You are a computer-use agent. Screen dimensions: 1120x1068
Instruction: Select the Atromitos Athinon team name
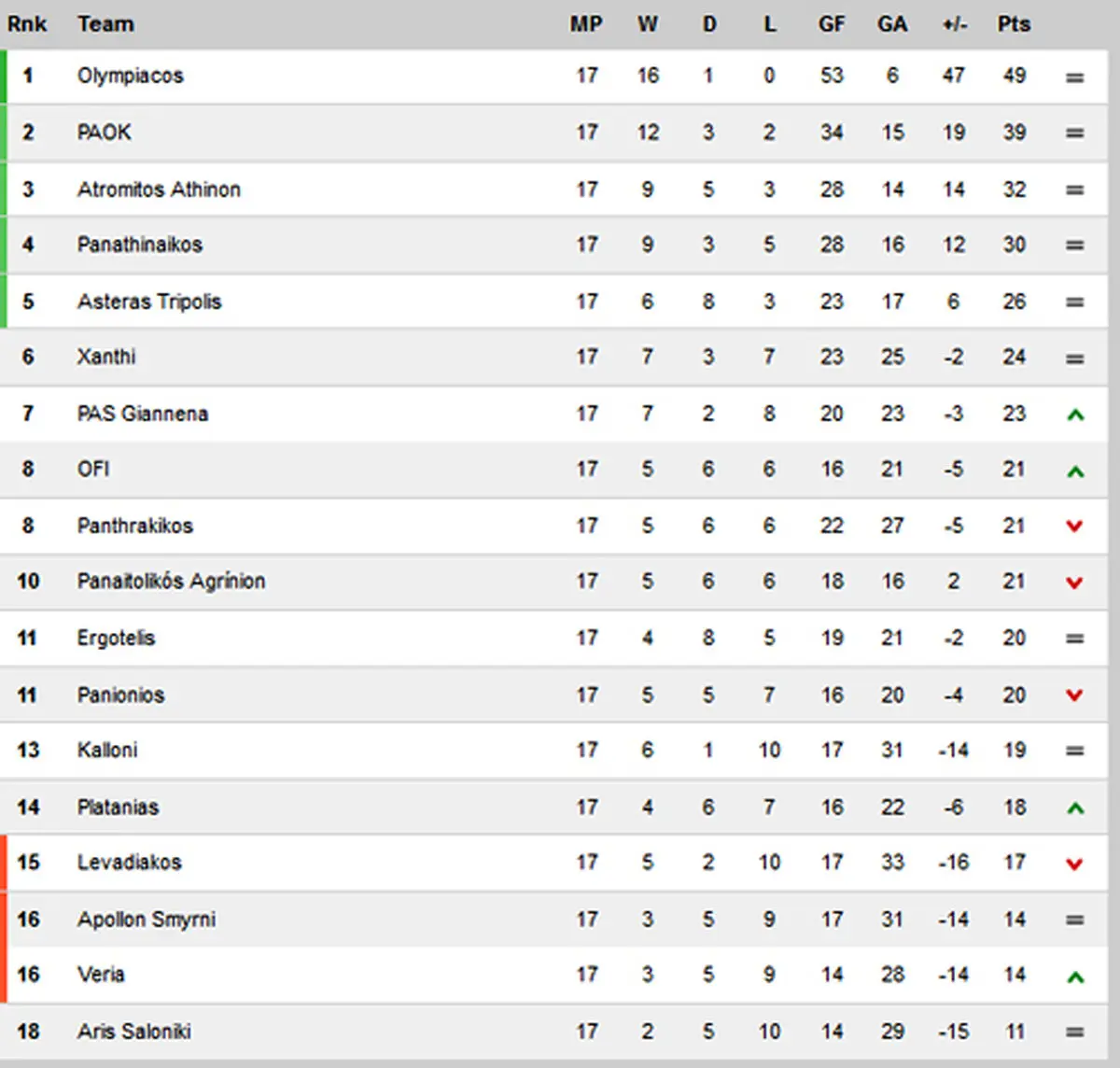[159, 190]
